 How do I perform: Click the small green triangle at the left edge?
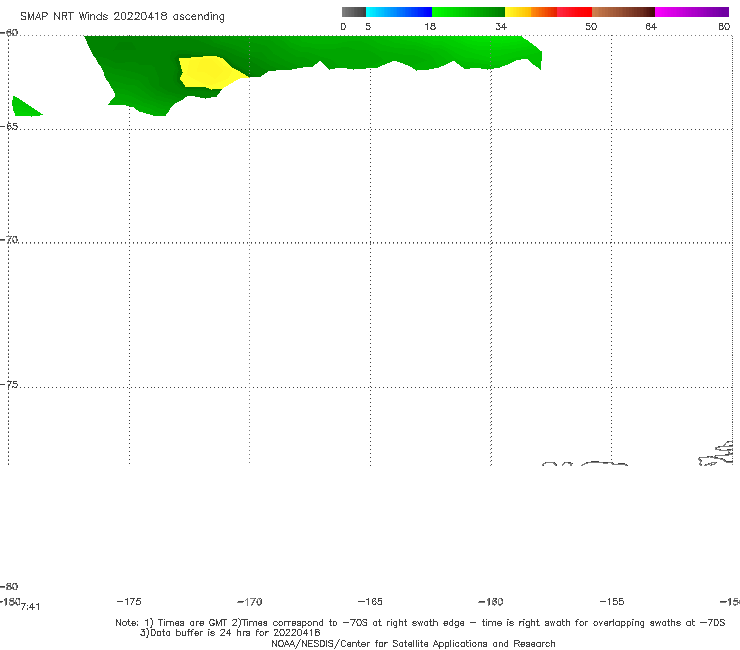(24, 107)
